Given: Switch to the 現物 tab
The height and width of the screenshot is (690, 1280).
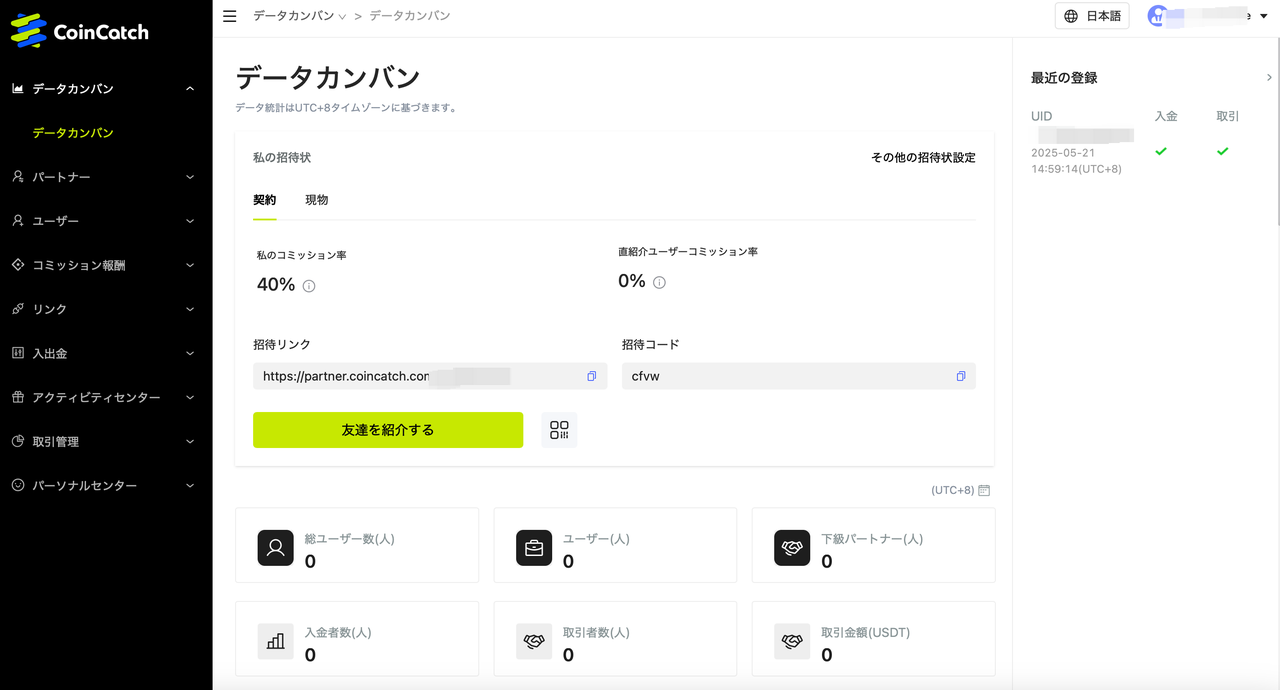Looking at the screenshot, I should pos(316,199).
